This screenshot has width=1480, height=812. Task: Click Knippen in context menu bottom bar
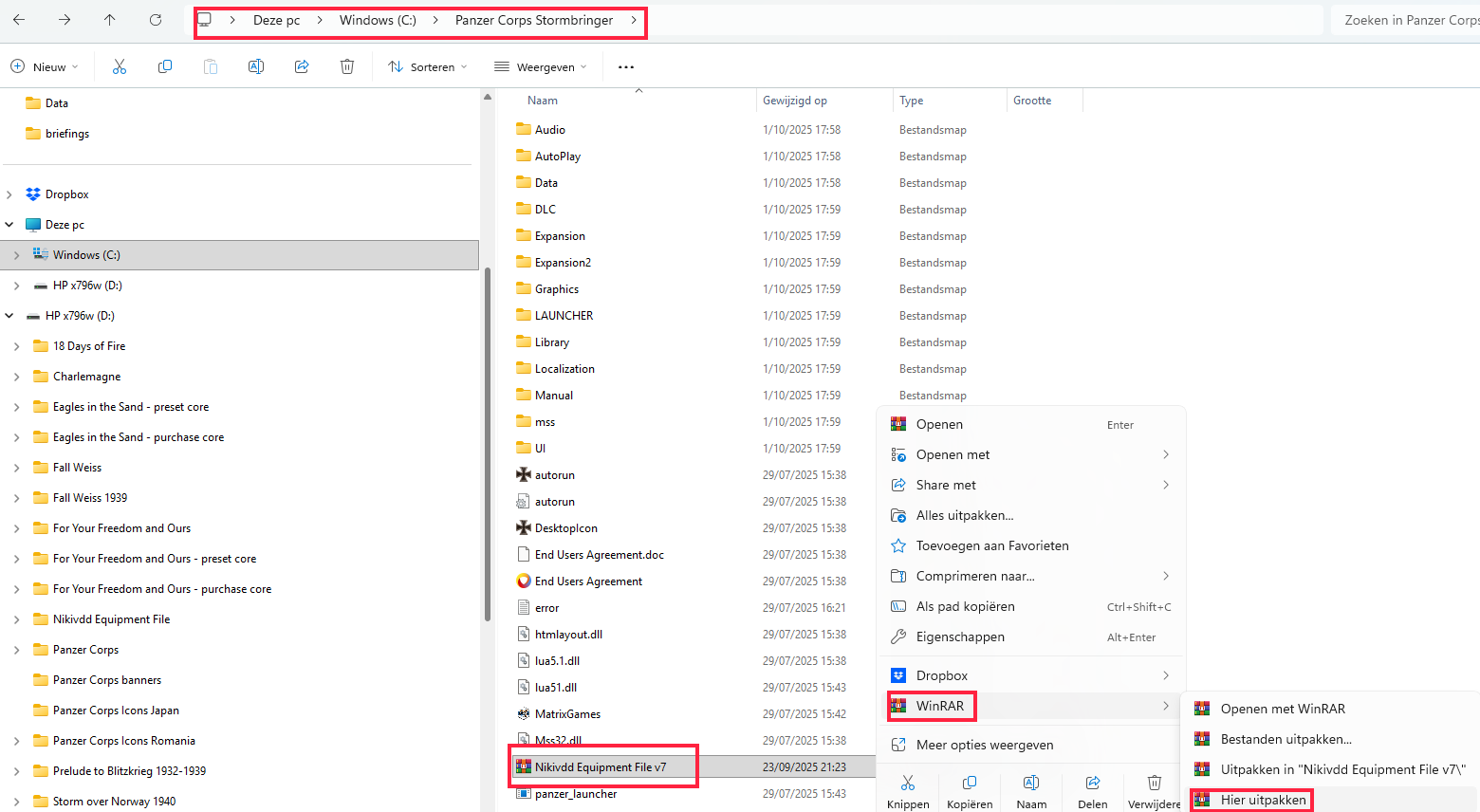[908, 790]
